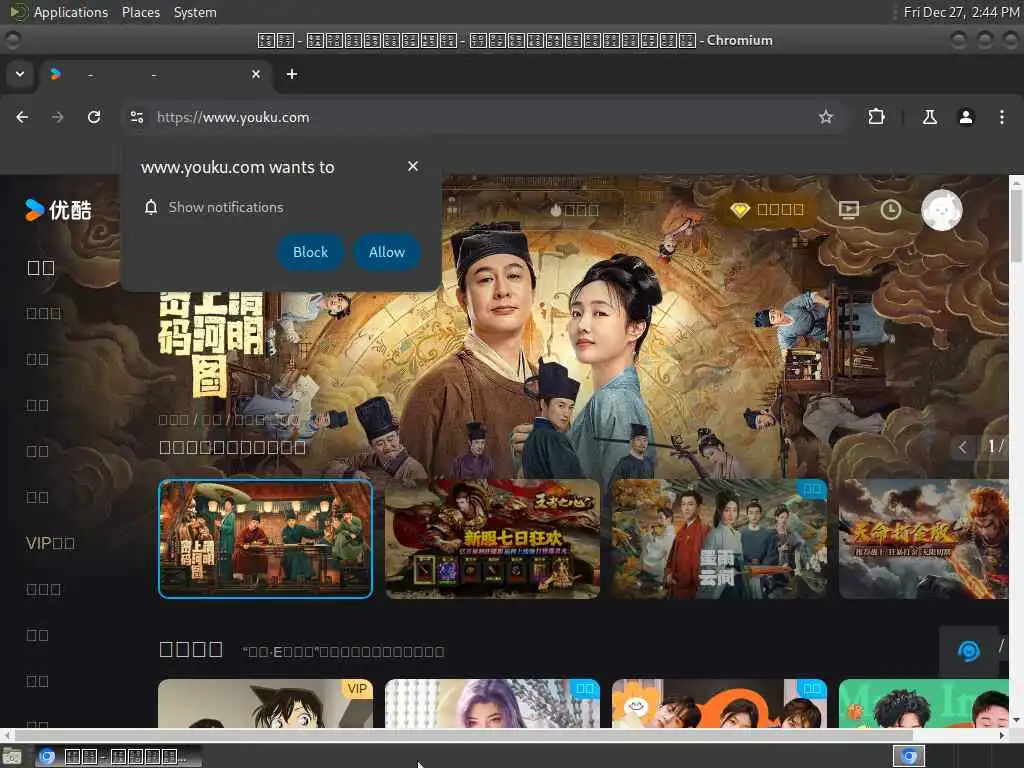The height and width of the screenshot is (768, 1024).
Task: Bookmark this page with the star icon
Action: 826,117
